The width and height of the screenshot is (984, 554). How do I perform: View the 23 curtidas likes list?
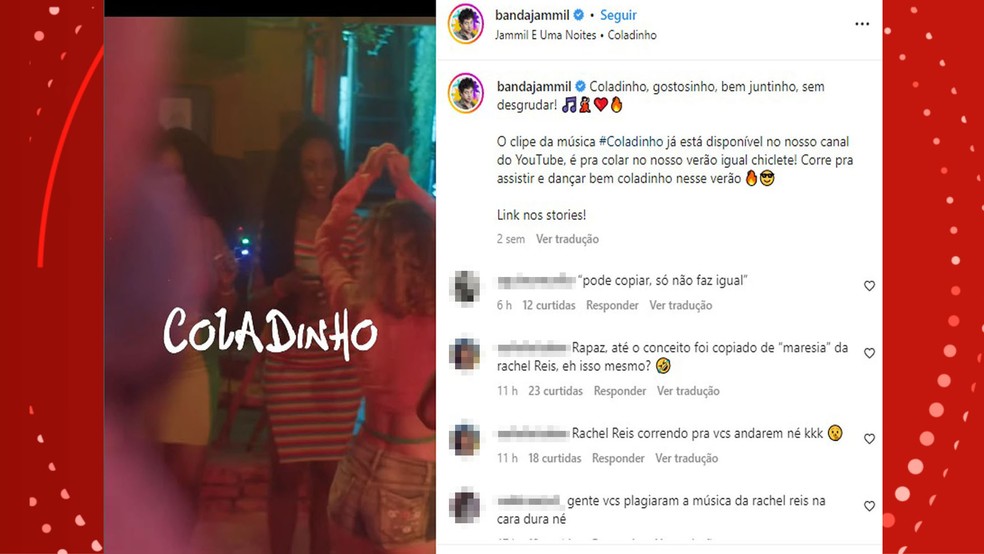[x=555, y=391]
